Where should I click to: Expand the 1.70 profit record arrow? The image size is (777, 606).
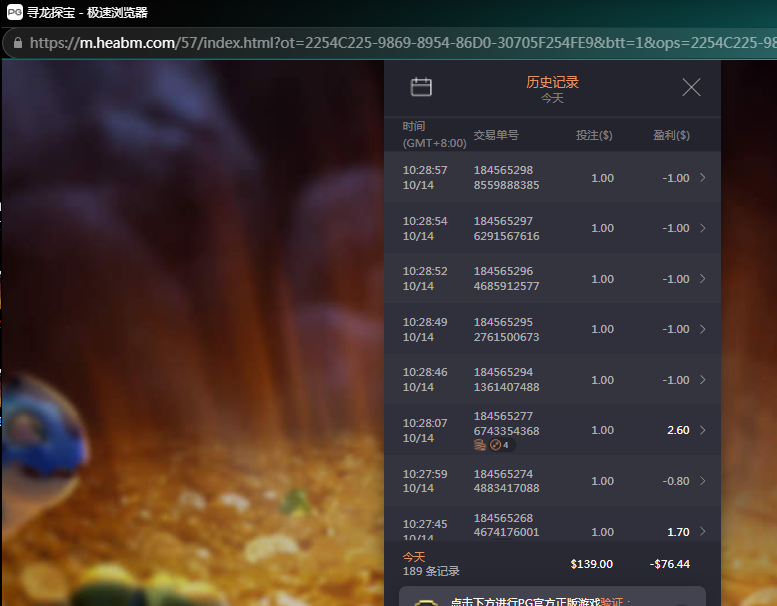(702, 531)
